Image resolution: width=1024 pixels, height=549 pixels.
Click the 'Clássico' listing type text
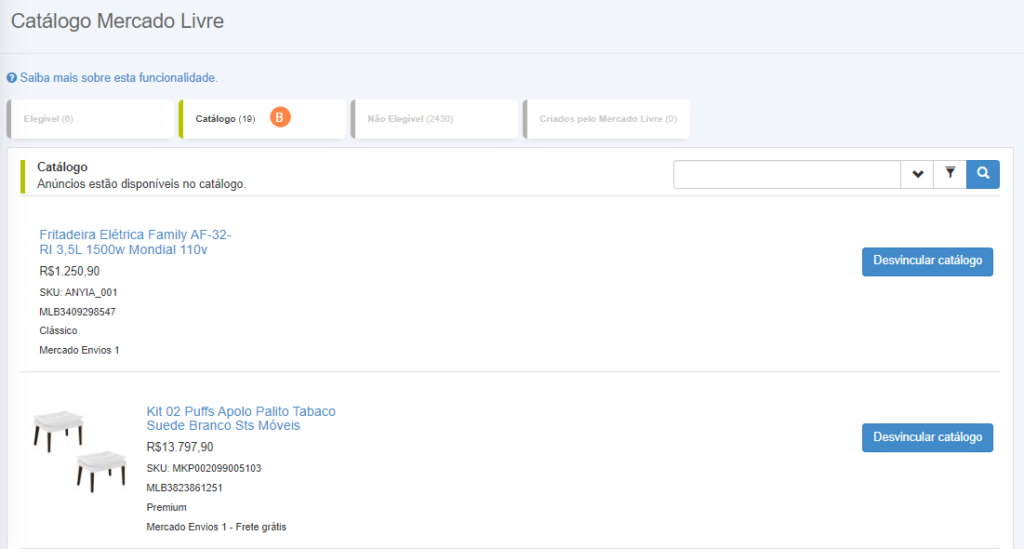58,331
